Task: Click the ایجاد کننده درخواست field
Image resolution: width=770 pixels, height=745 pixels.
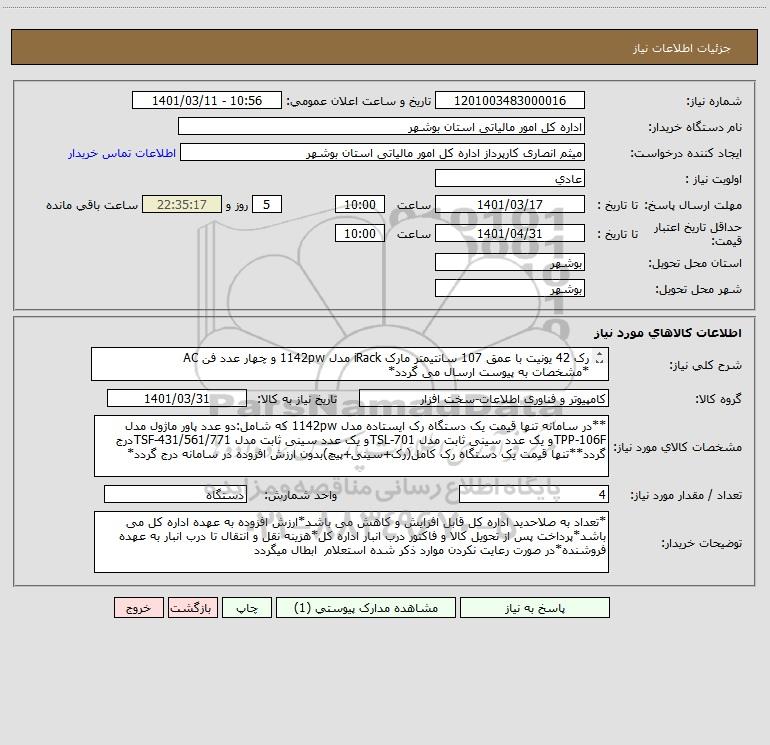Action: (382, 152)
